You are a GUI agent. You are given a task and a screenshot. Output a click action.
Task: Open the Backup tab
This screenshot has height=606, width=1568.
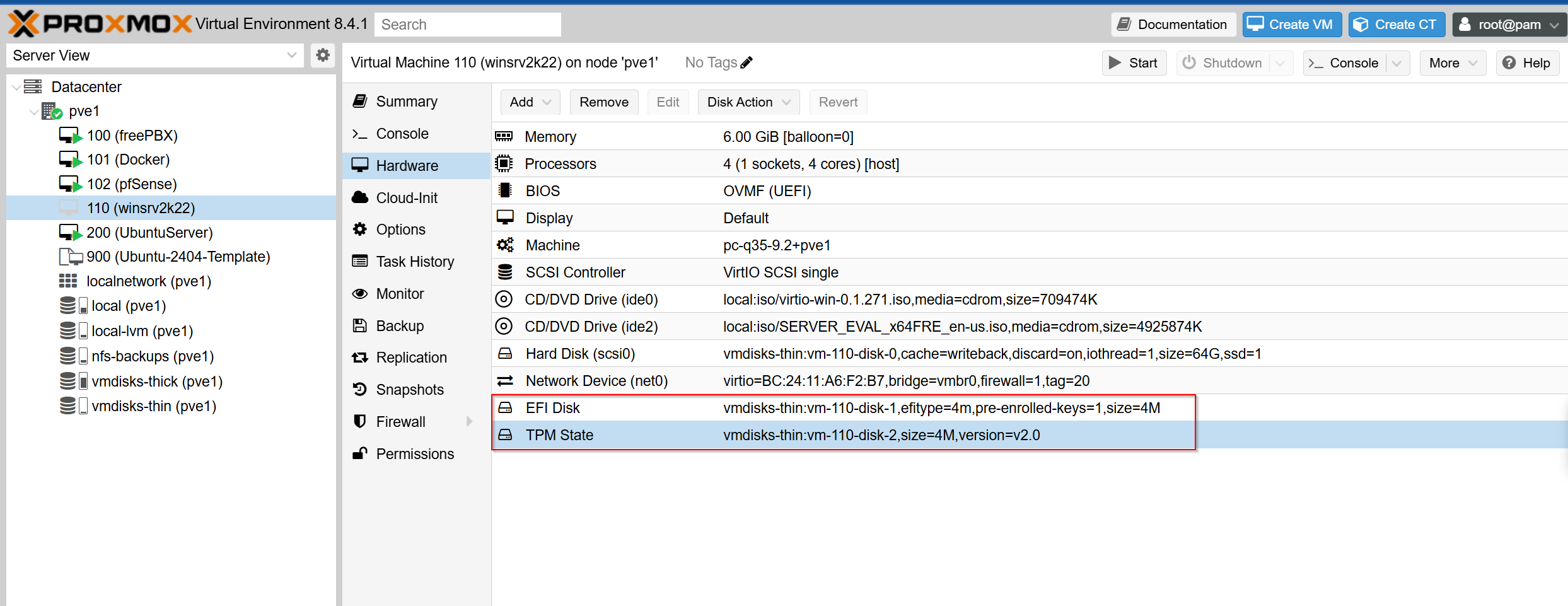(x=416, y=325)
